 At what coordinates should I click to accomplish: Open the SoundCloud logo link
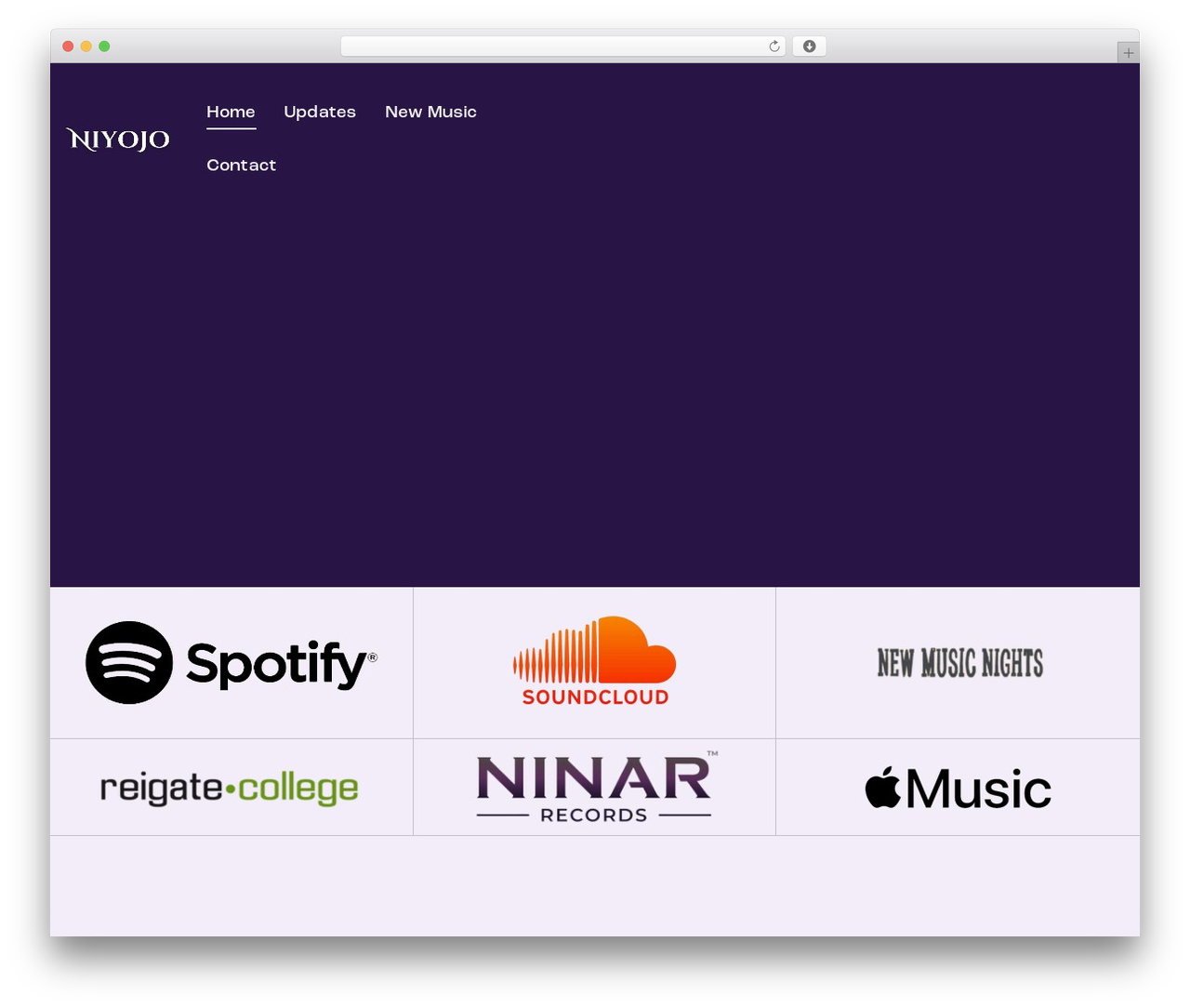point(594,661)
